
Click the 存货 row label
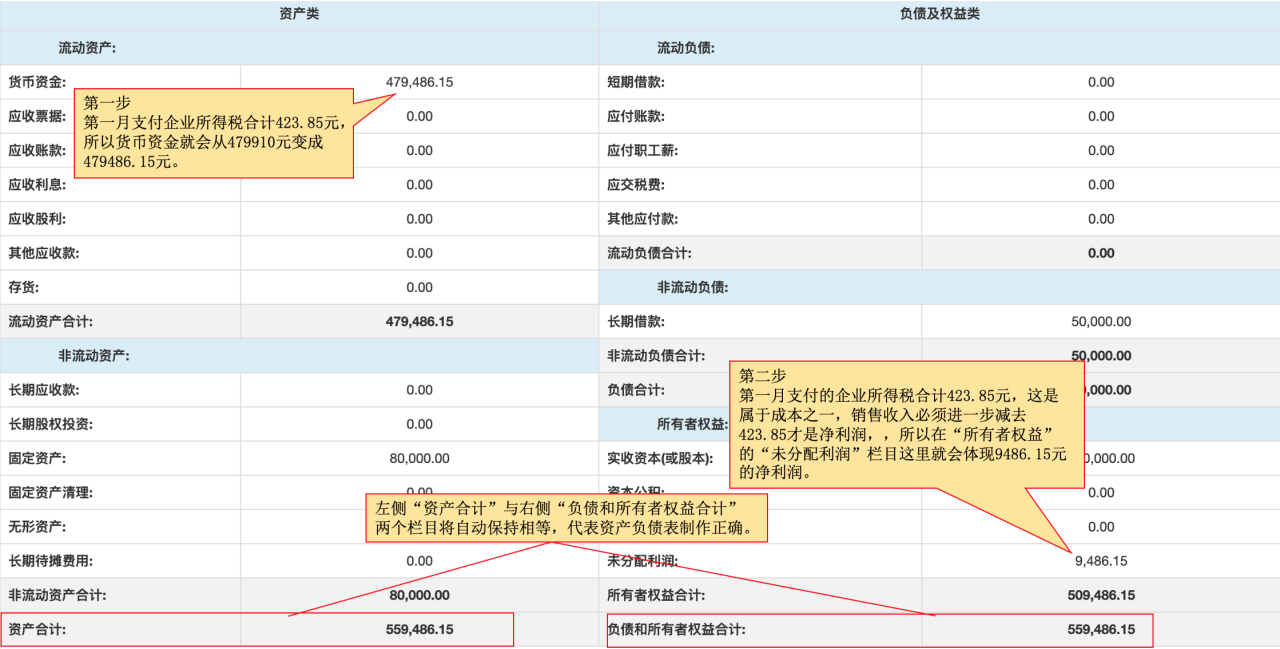click(x=24, y=287)
